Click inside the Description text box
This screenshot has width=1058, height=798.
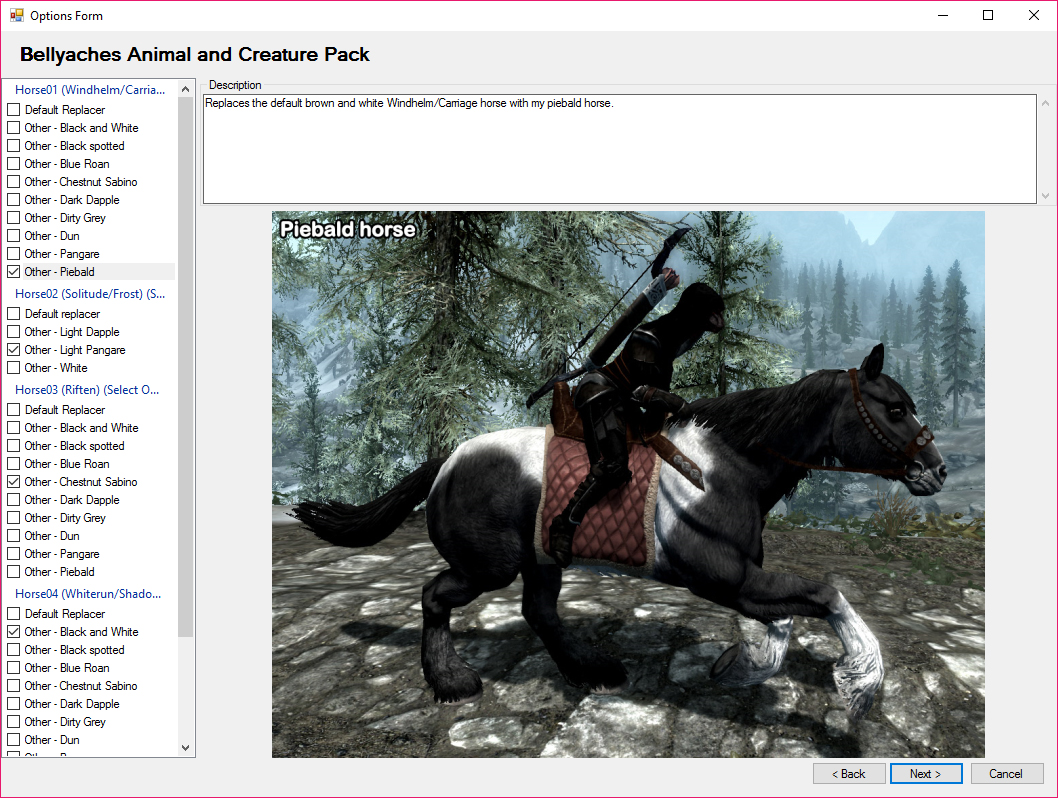(619, 149)
